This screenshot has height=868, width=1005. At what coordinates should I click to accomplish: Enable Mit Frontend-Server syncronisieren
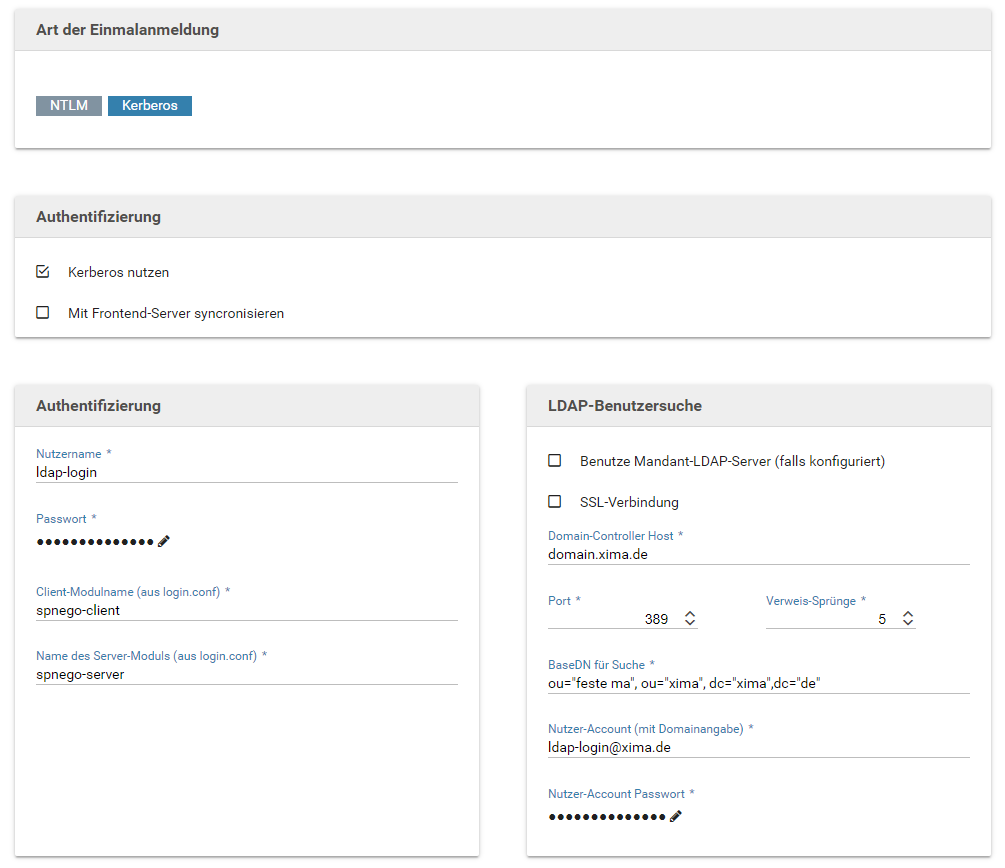pos(43,313)
